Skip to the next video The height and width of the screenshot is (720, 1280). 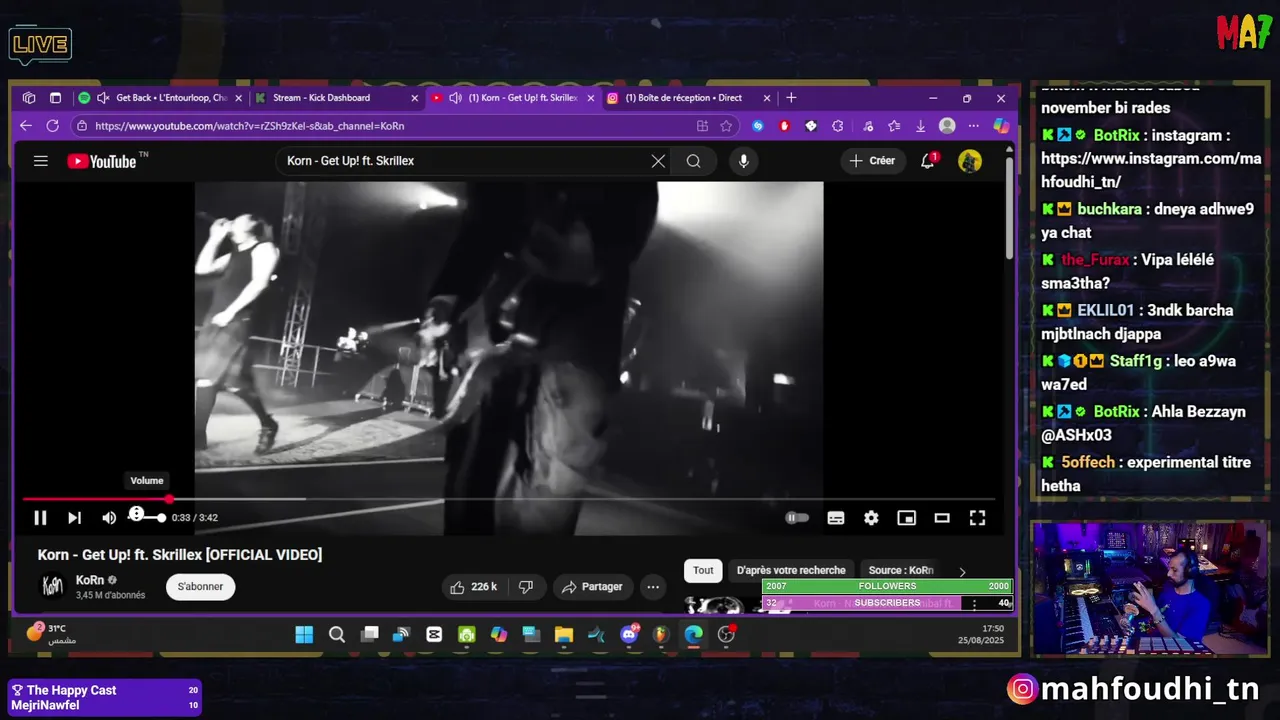pyautogui.click(x=74, y=518)
